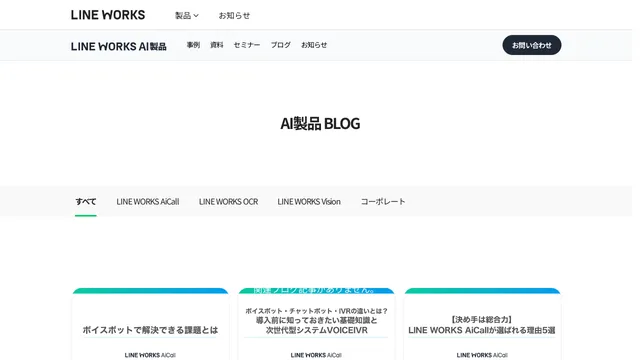Screen dimensions: 640x360
Task: Select the すべて tab
Action: coord(86,202)
